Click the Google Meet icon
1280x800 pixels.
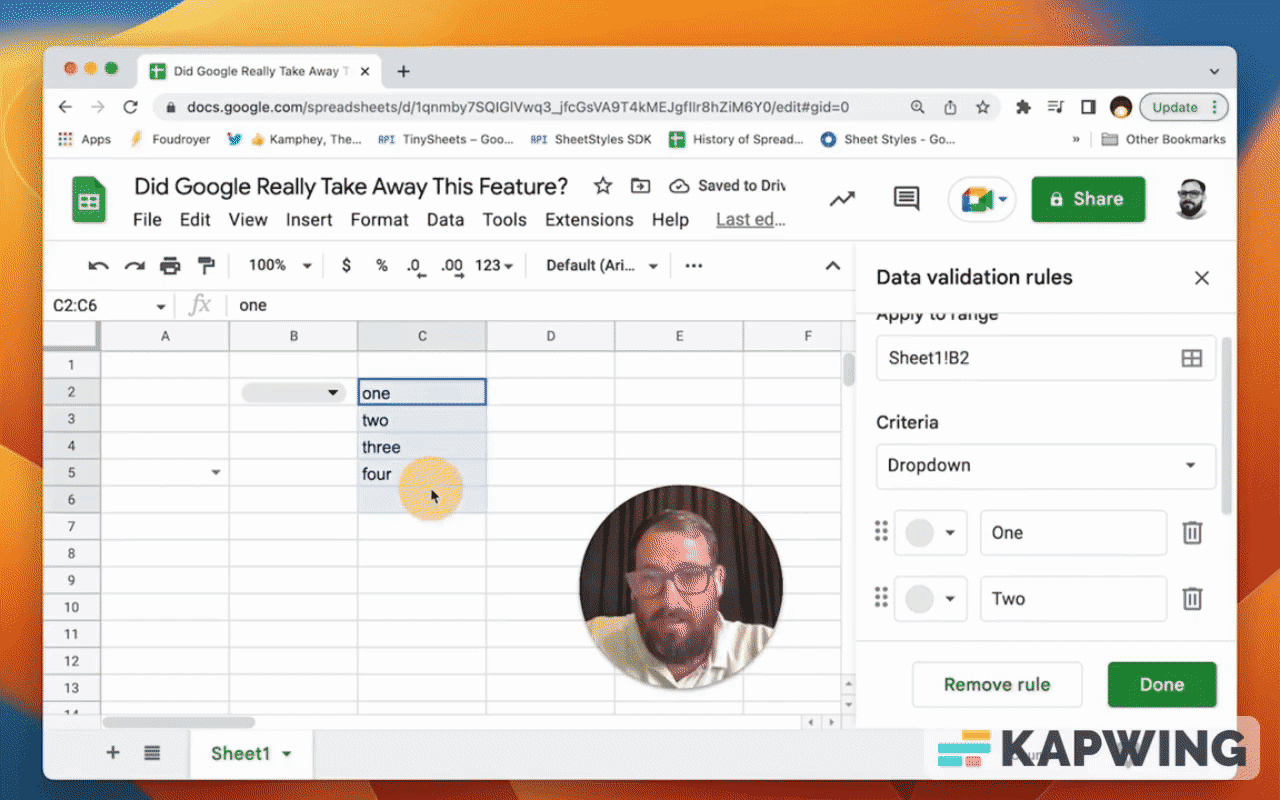[975, 199]
